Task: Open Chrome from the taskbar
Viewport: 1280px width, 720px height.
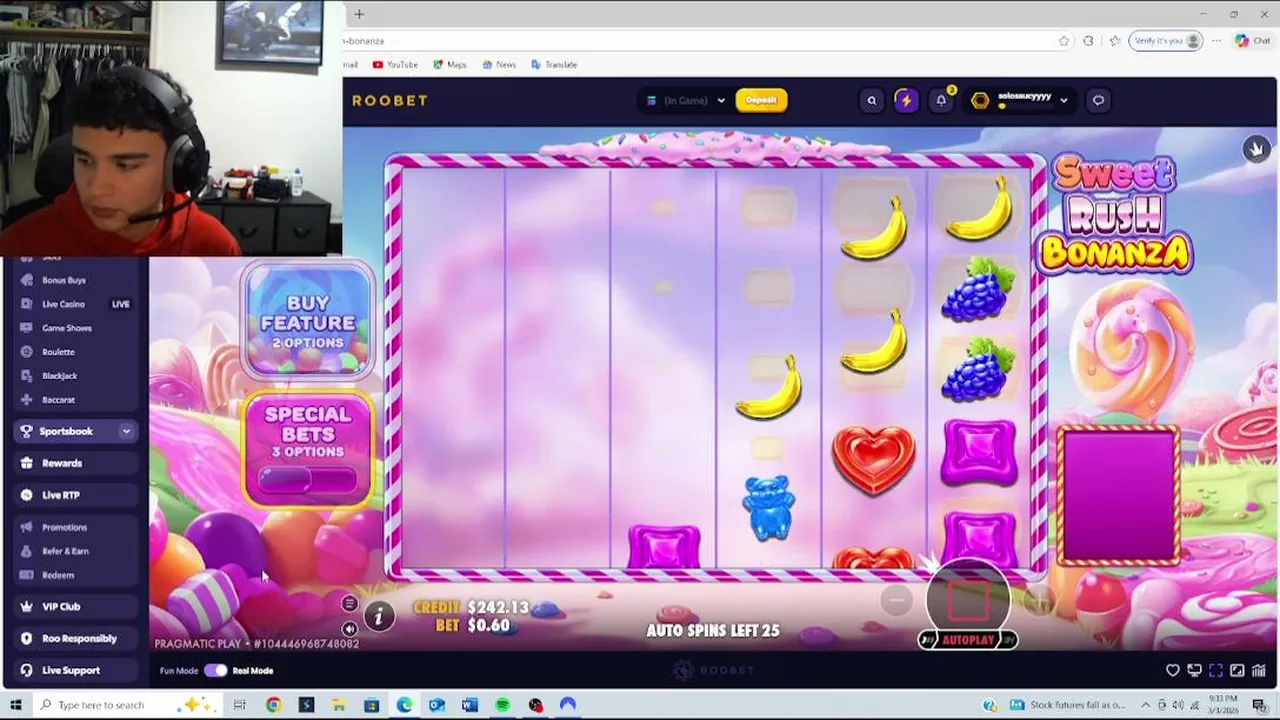Action: (x=273, y=705)
